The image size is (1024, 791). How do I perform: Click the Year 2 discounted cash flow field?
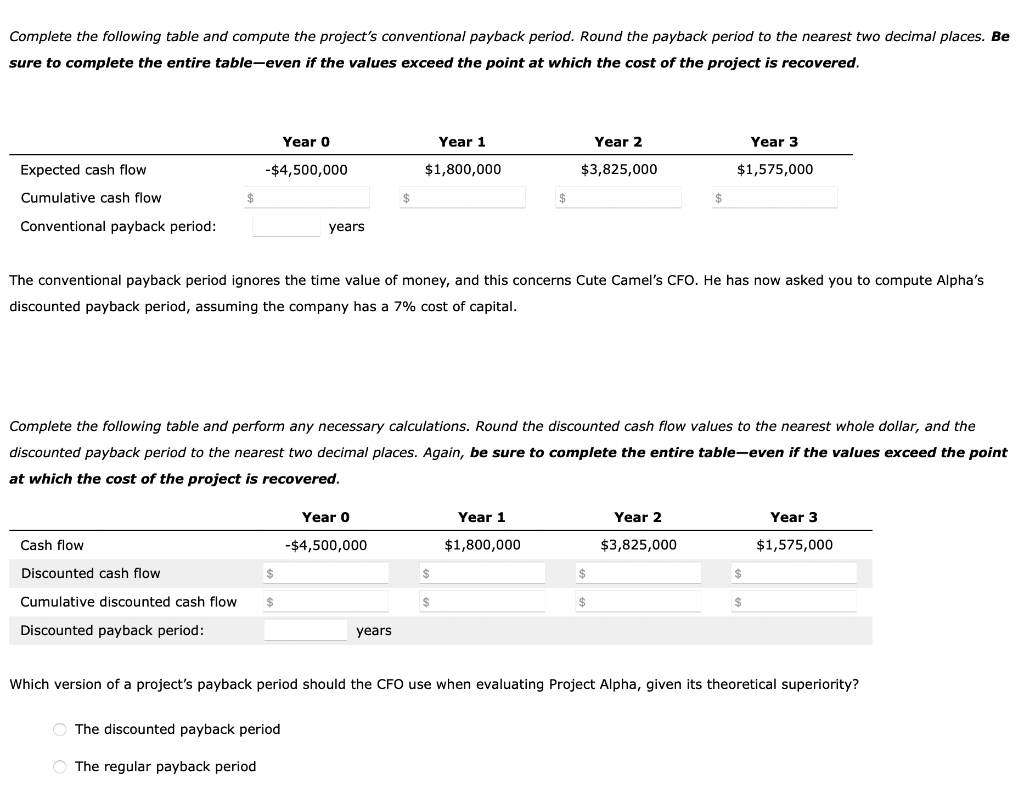[x=640, y=573]
